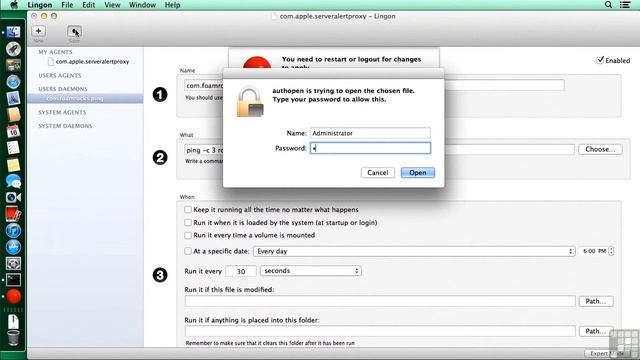Select com.foamrocks.ping under Users Daemons

[75, 98]
